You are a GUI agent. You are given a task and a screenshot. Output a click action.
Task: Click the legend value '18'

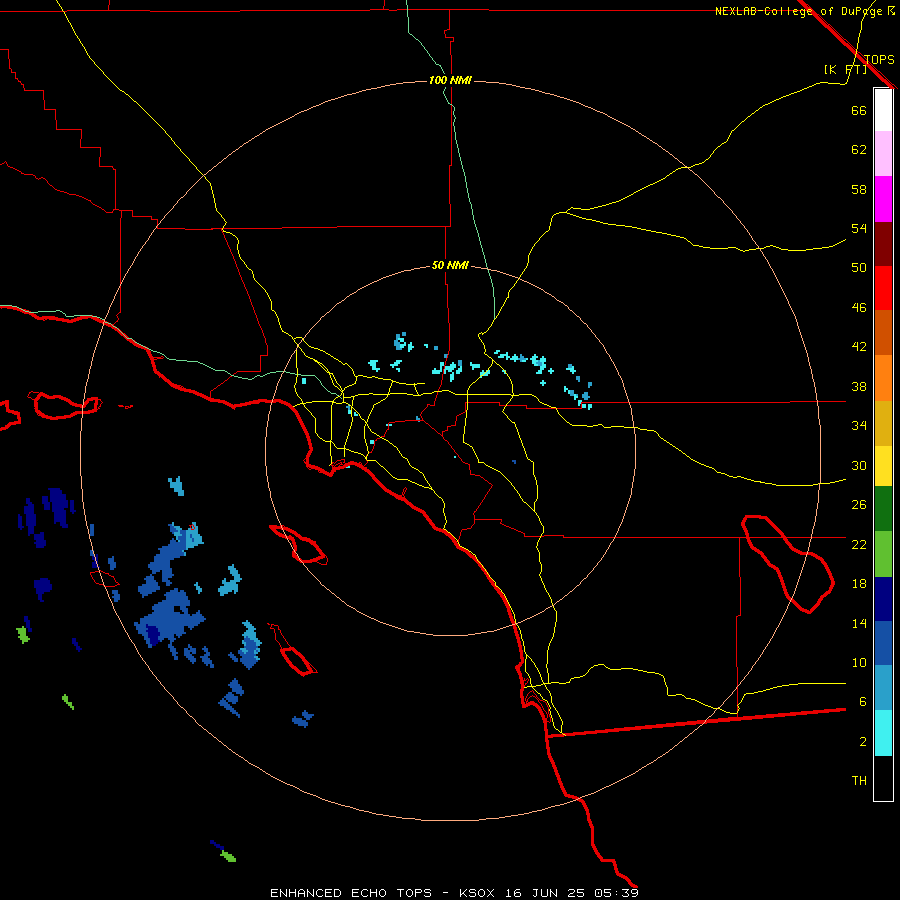859,584
